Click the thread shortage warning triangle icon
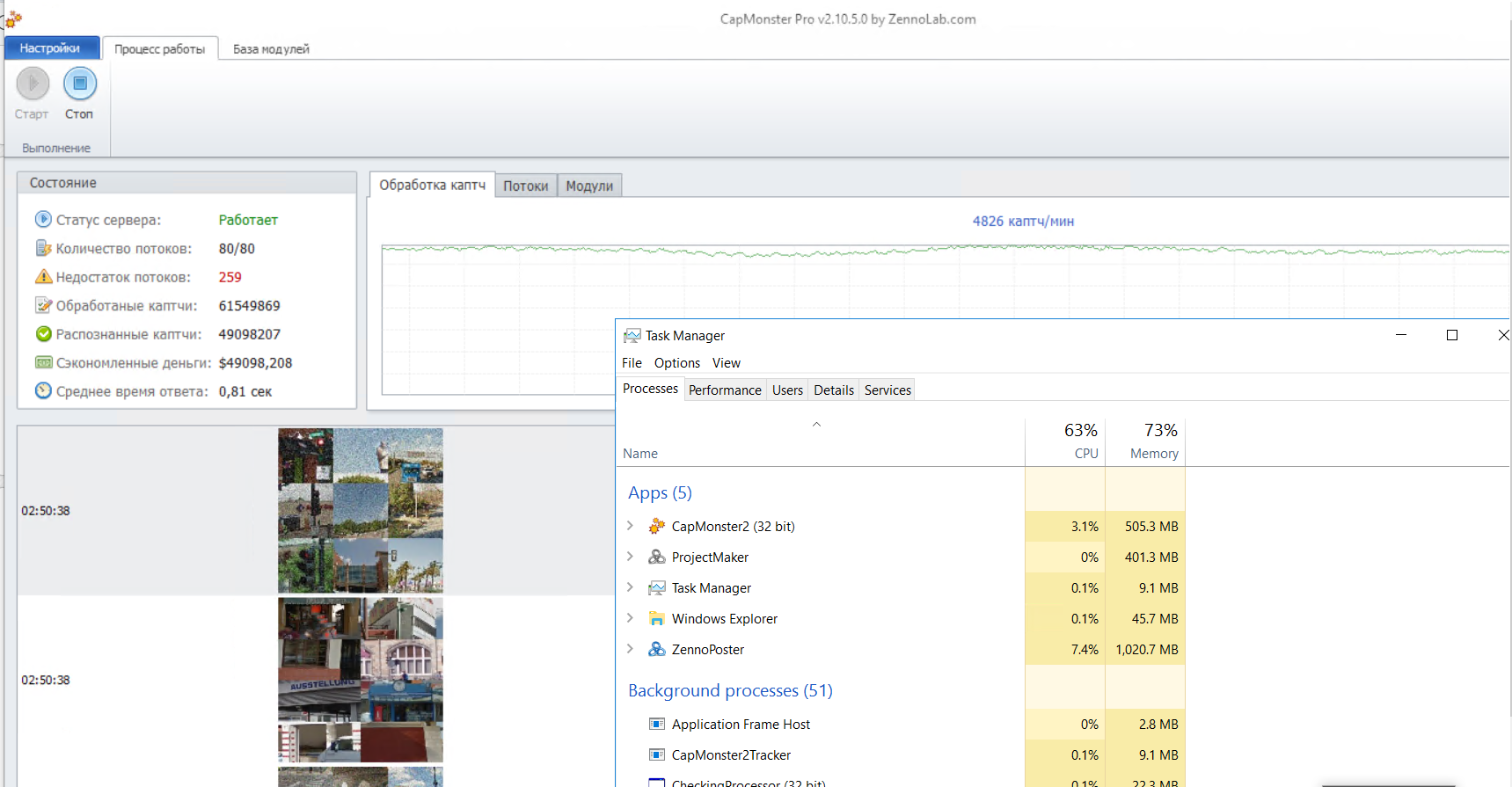This screenshot has height=787, width=1512. pyautogui.click(x=43, y=277)
